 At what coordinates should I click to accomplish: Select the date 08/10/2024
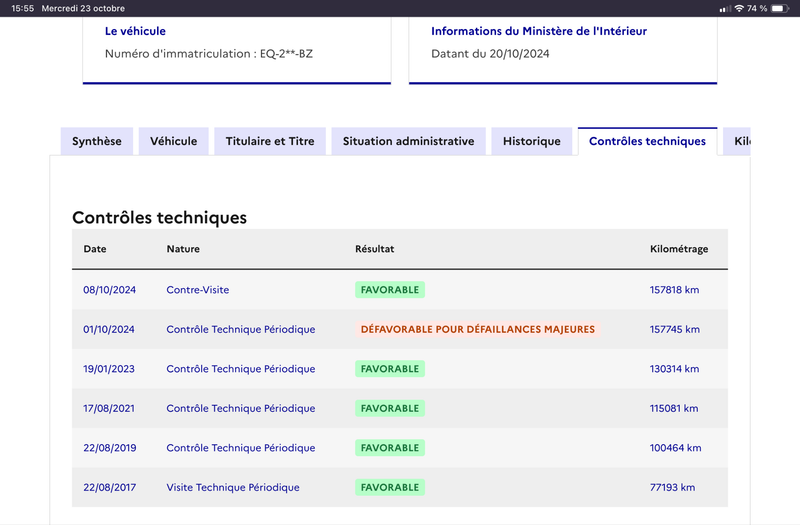pos(110,290)
